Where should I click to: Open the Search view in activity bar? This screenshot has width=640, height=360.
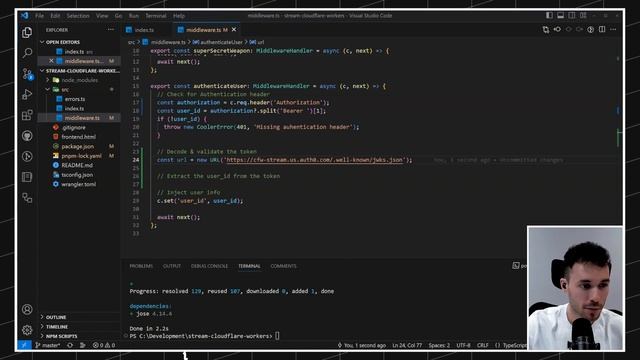click(27, 53)
